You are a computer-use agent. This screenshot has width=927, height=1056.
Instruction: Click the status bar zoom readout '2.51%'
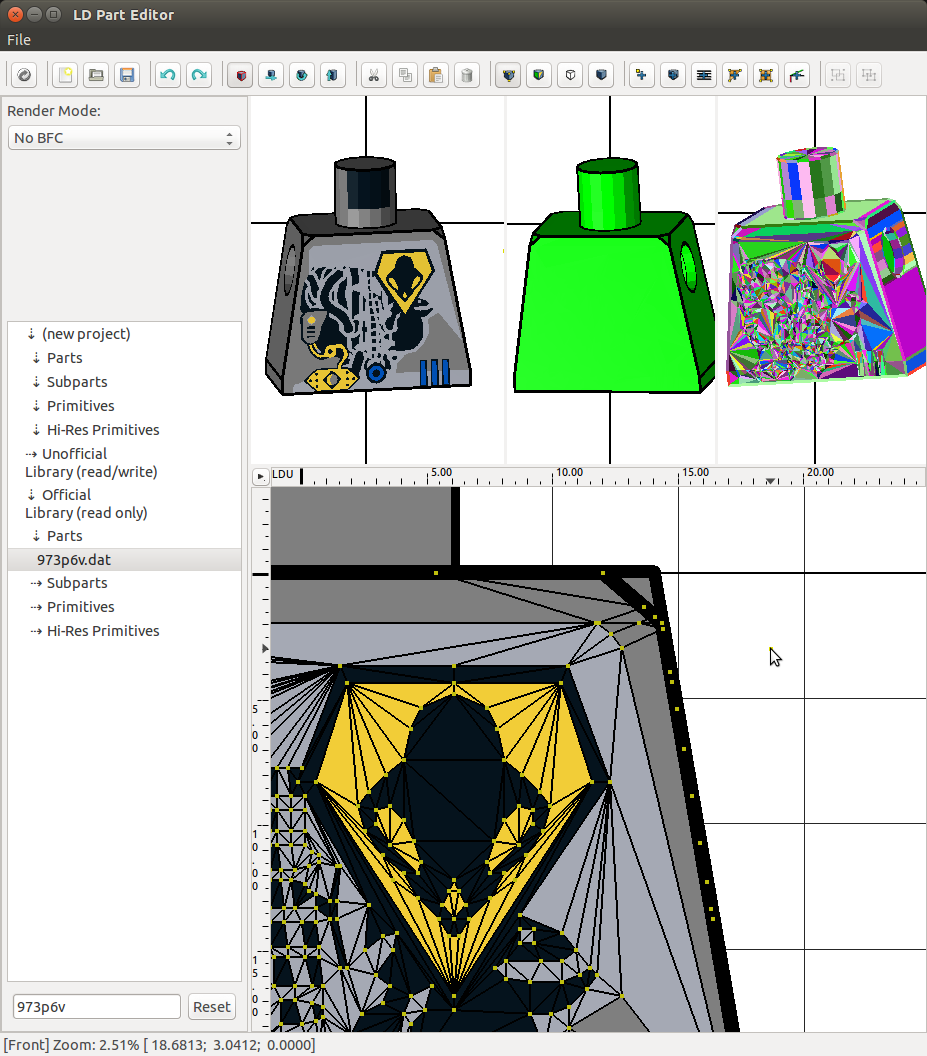(x=119, y=1045)
